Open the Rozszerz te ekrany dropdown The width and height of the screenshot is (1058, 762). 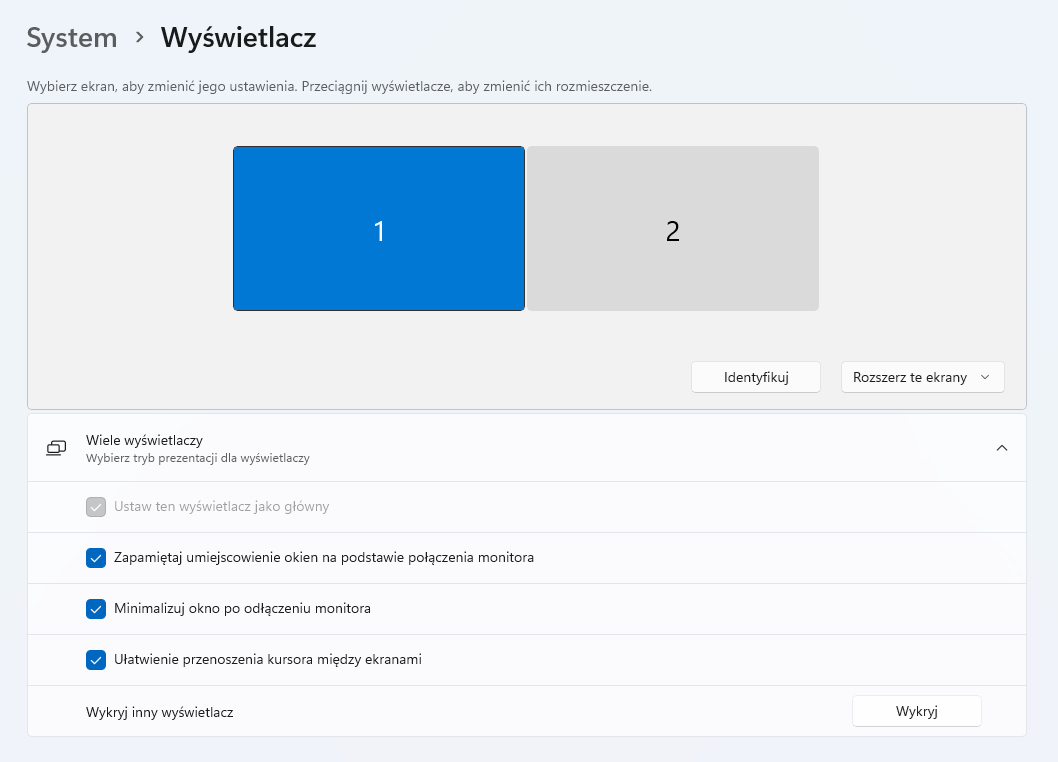click(922, 377)
